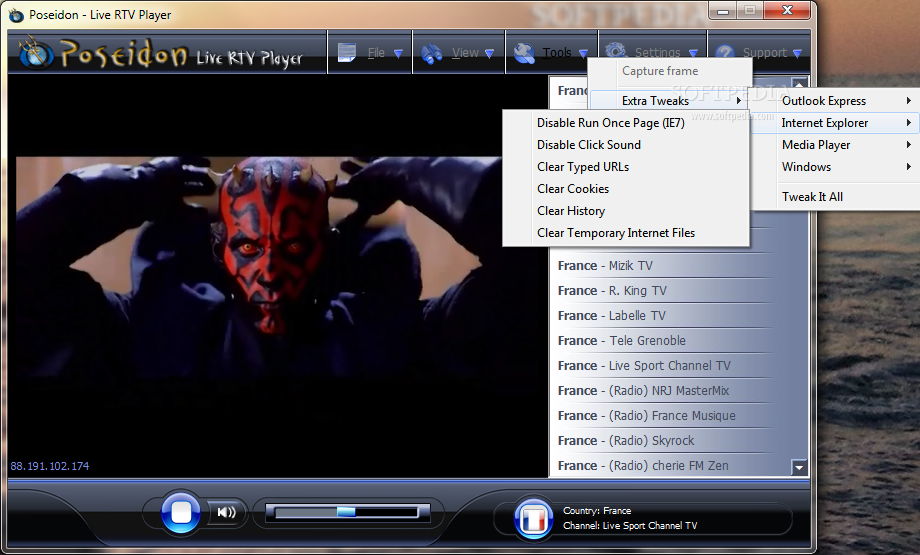Click the Support question mark icon

[x=725, y=52]
